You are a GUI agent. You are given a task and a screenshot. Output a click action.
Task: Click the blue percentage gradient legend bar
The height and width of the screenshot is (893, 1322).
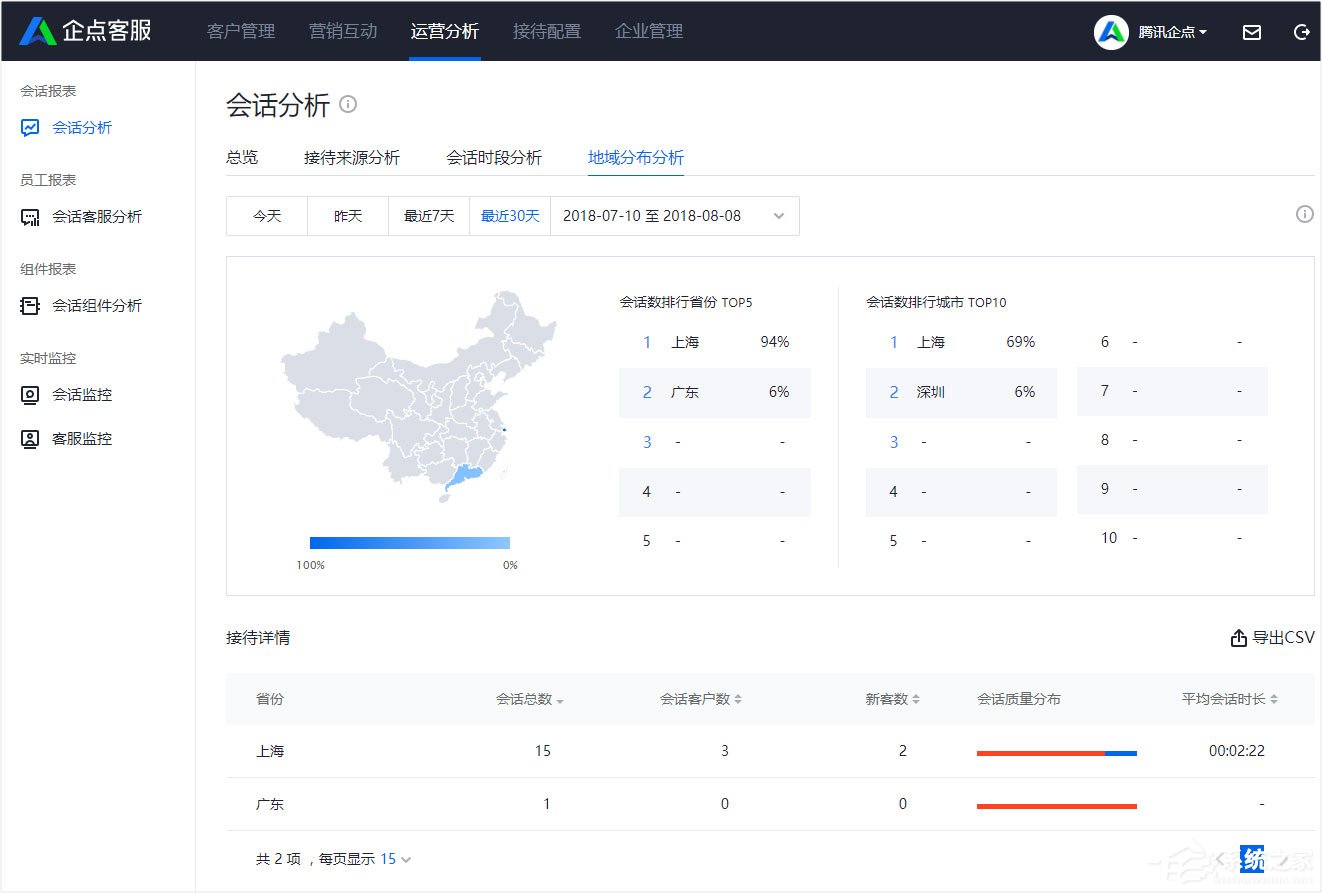(410, 542)
